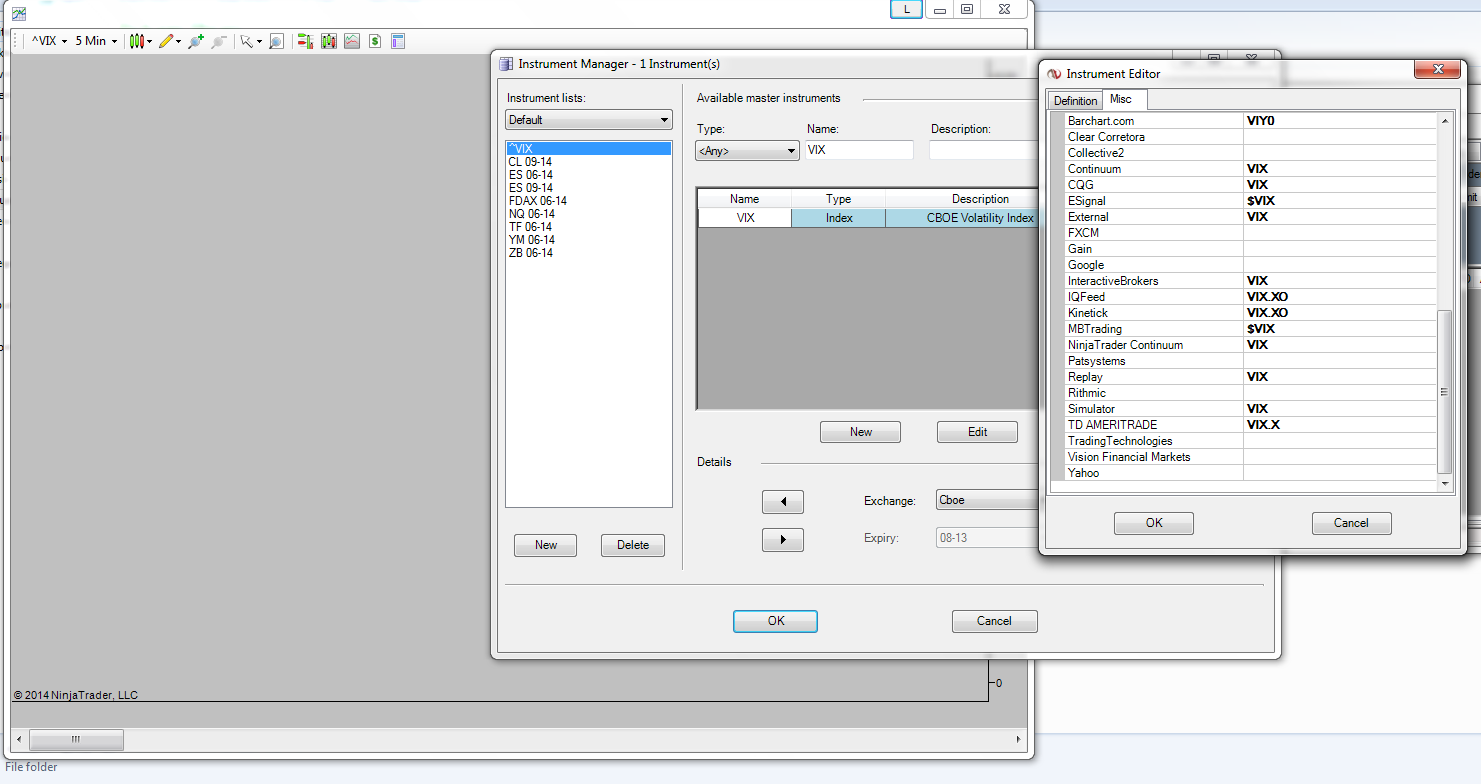Select the arrow cursor pointer tool
Viewport: 1481px width, 784px height.
250,41
